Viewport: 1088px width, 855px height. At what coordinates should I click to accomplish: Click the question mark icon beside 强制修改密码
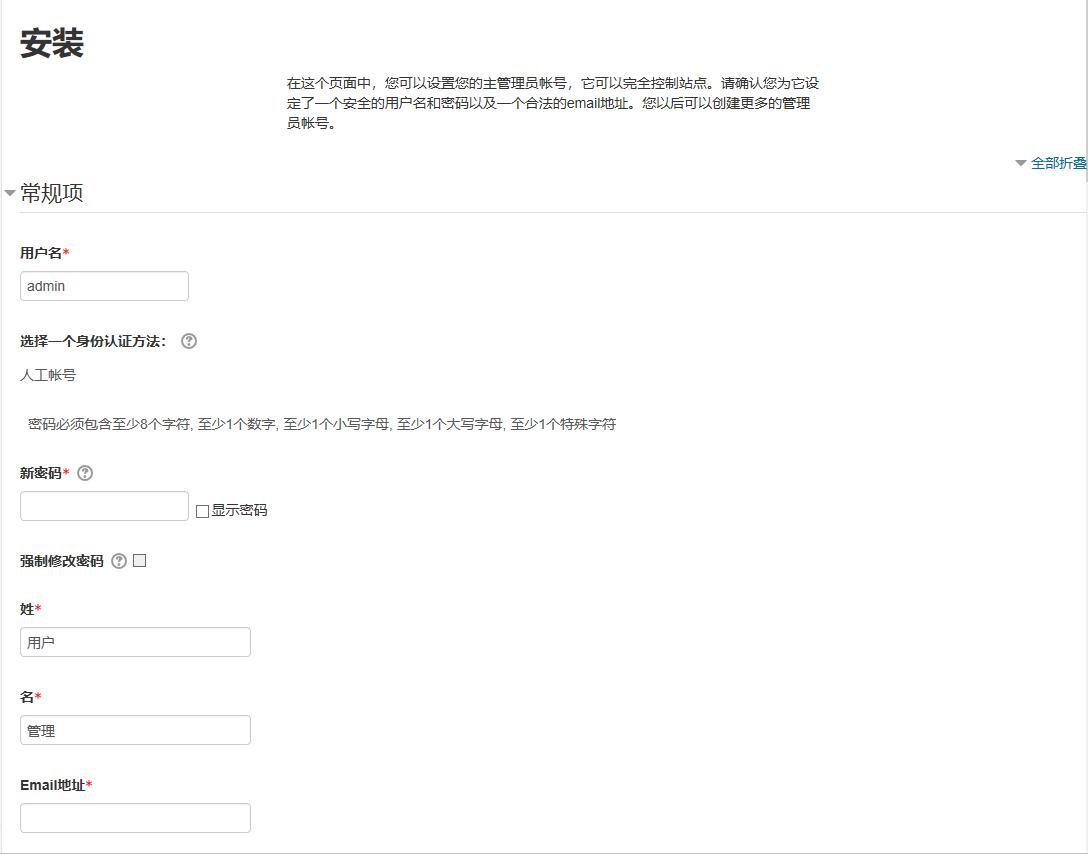coord(117,560)
